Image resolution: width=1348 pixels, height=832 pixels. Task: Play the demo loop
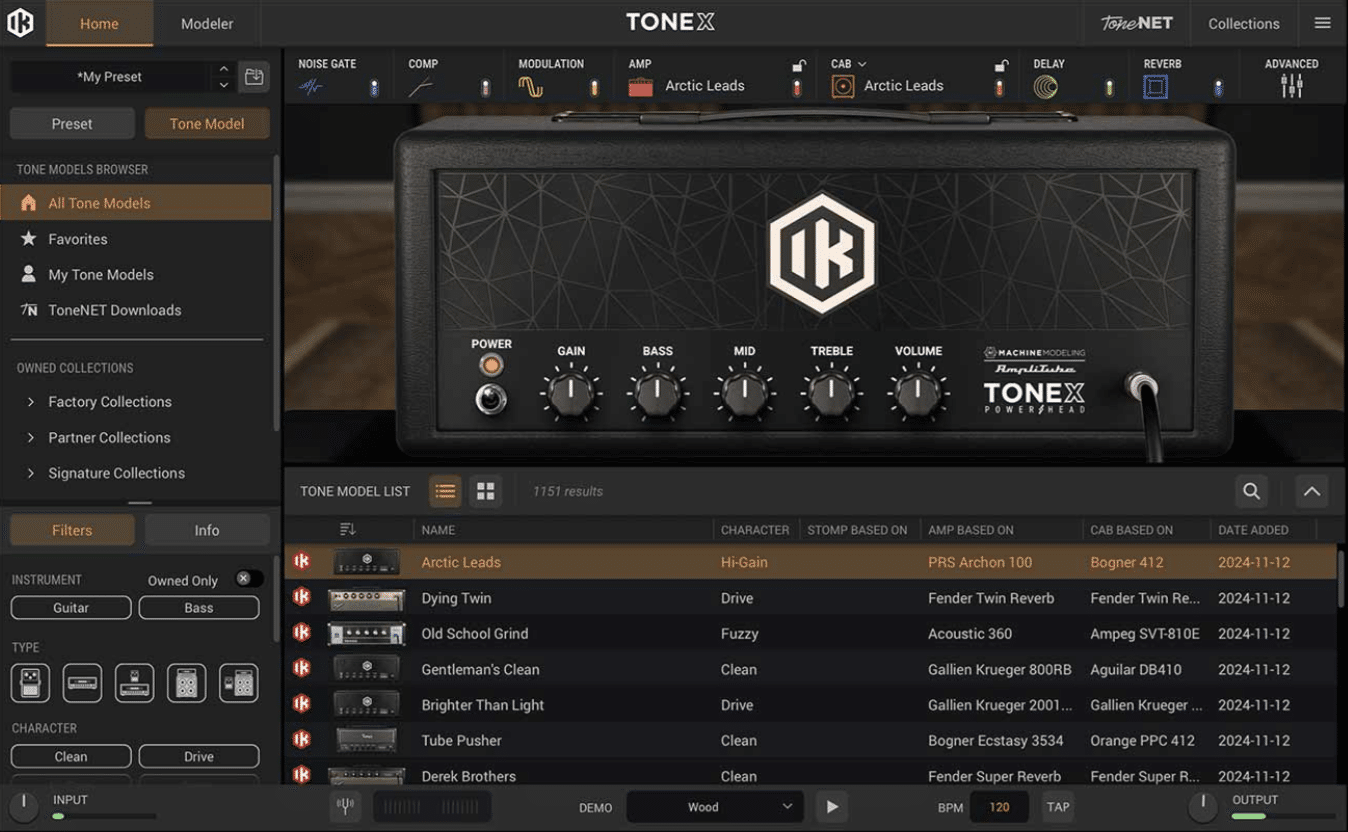tap(831, 807)
